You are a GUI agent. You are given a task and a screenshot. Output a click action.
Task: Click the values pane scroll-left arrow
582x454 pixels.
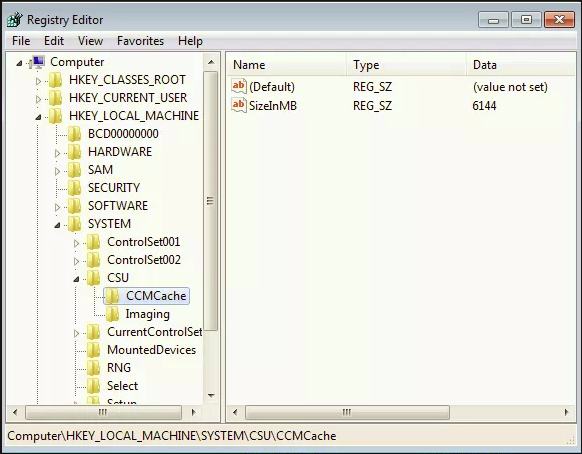pyautogui.click(x=235, y=412)
